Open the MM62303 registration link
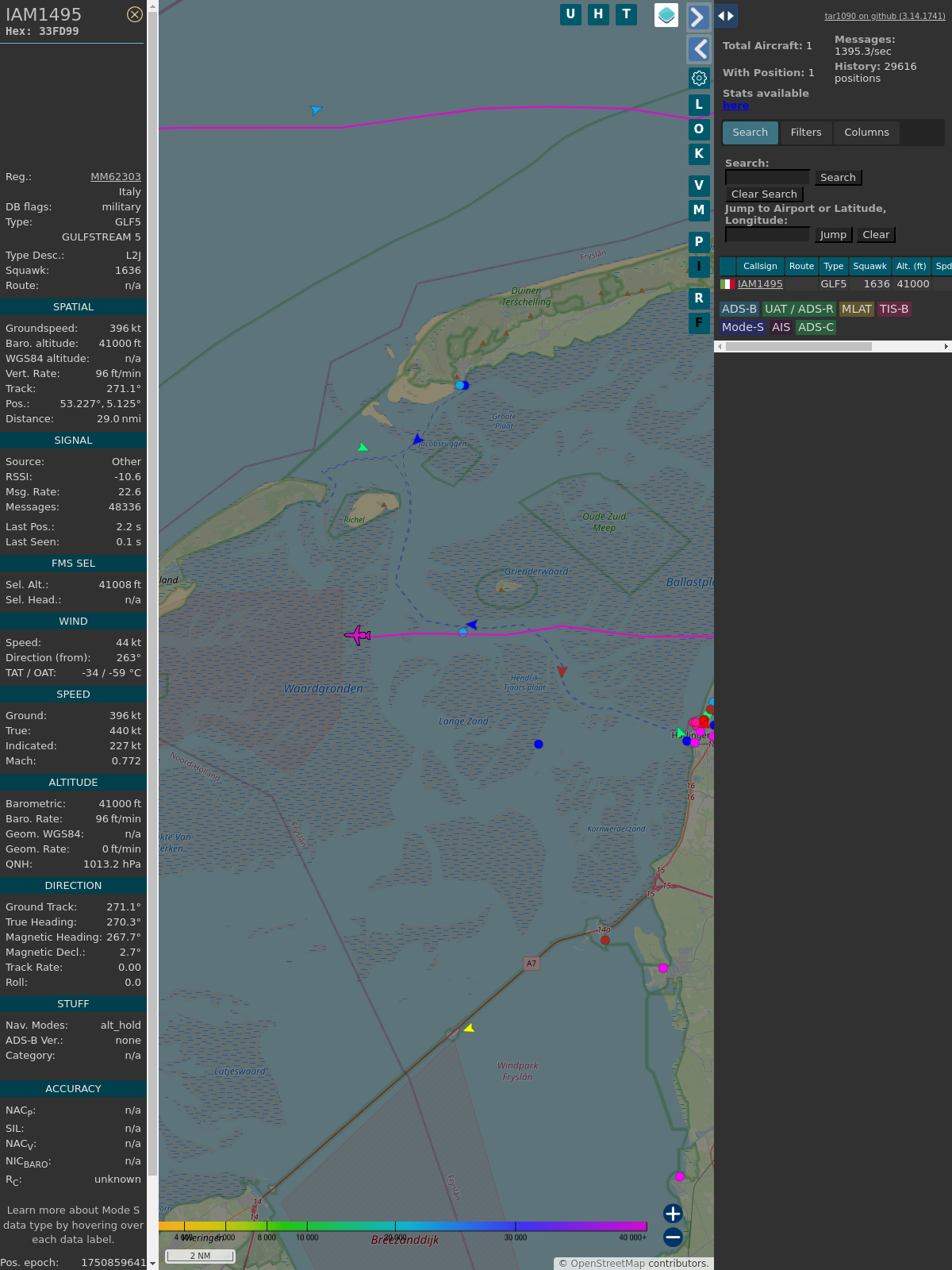Screen dimensions: 952x1270 (x=116, y=177)
